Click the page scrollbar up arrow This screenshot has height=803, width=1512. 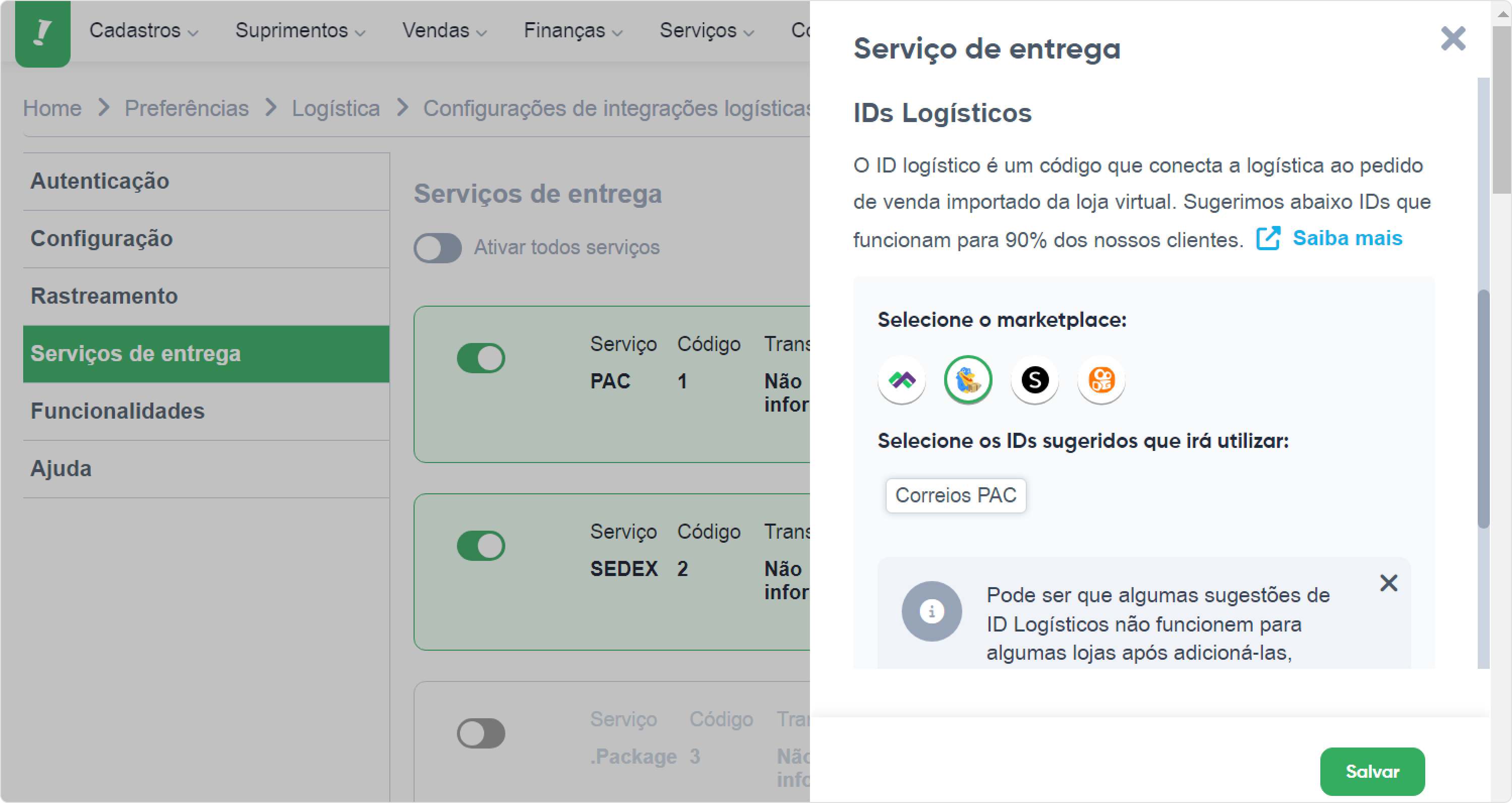coord(1502,14)
